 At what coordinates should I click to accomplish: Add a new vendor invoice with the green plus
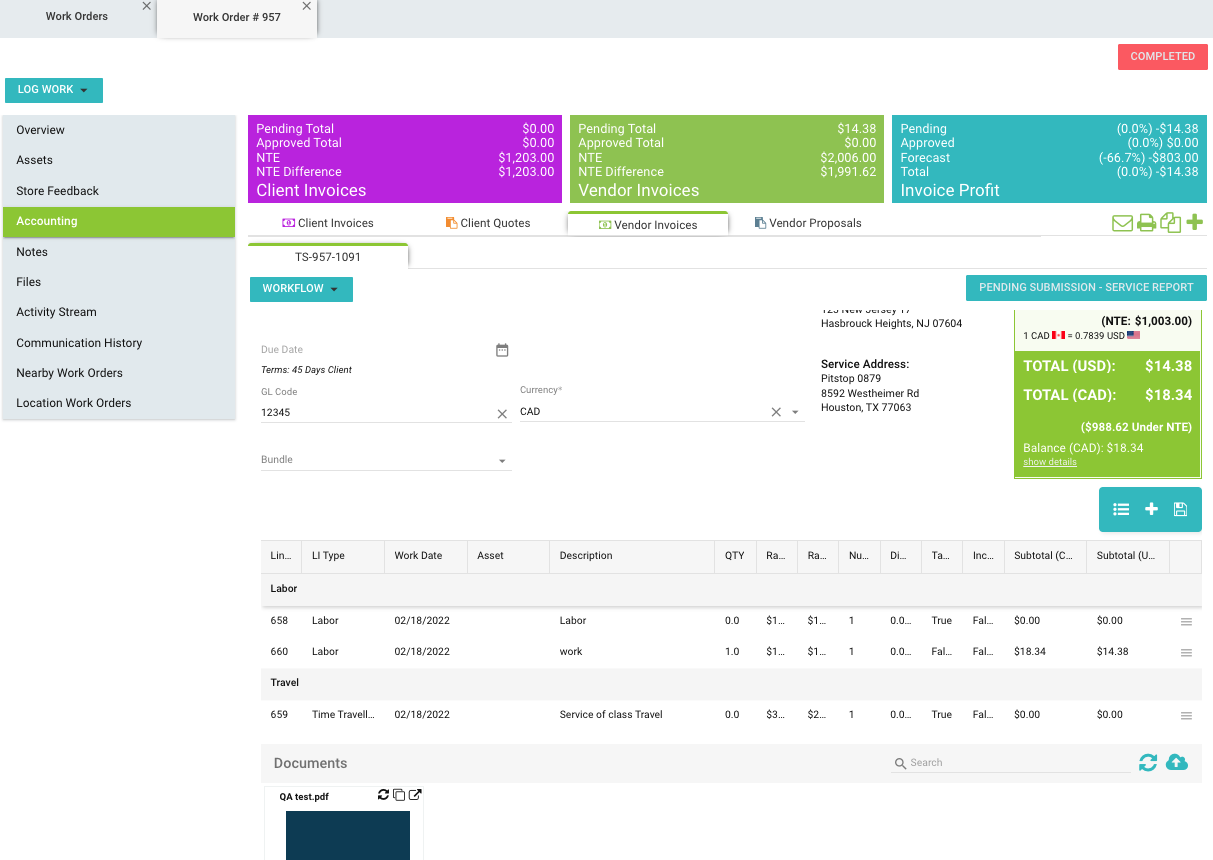point(1194,222)
